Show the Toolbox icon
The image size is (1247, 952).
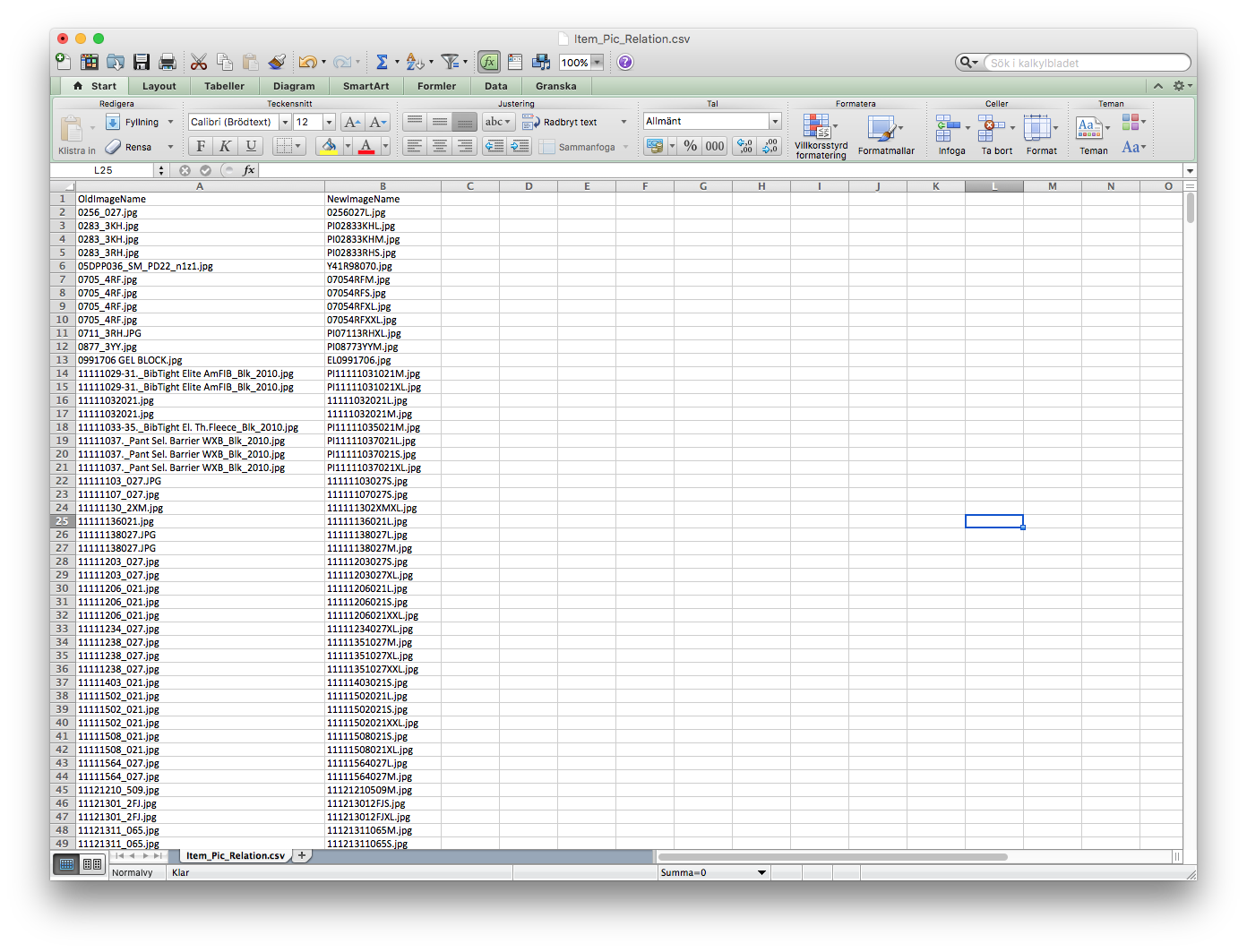click(515, 62)
